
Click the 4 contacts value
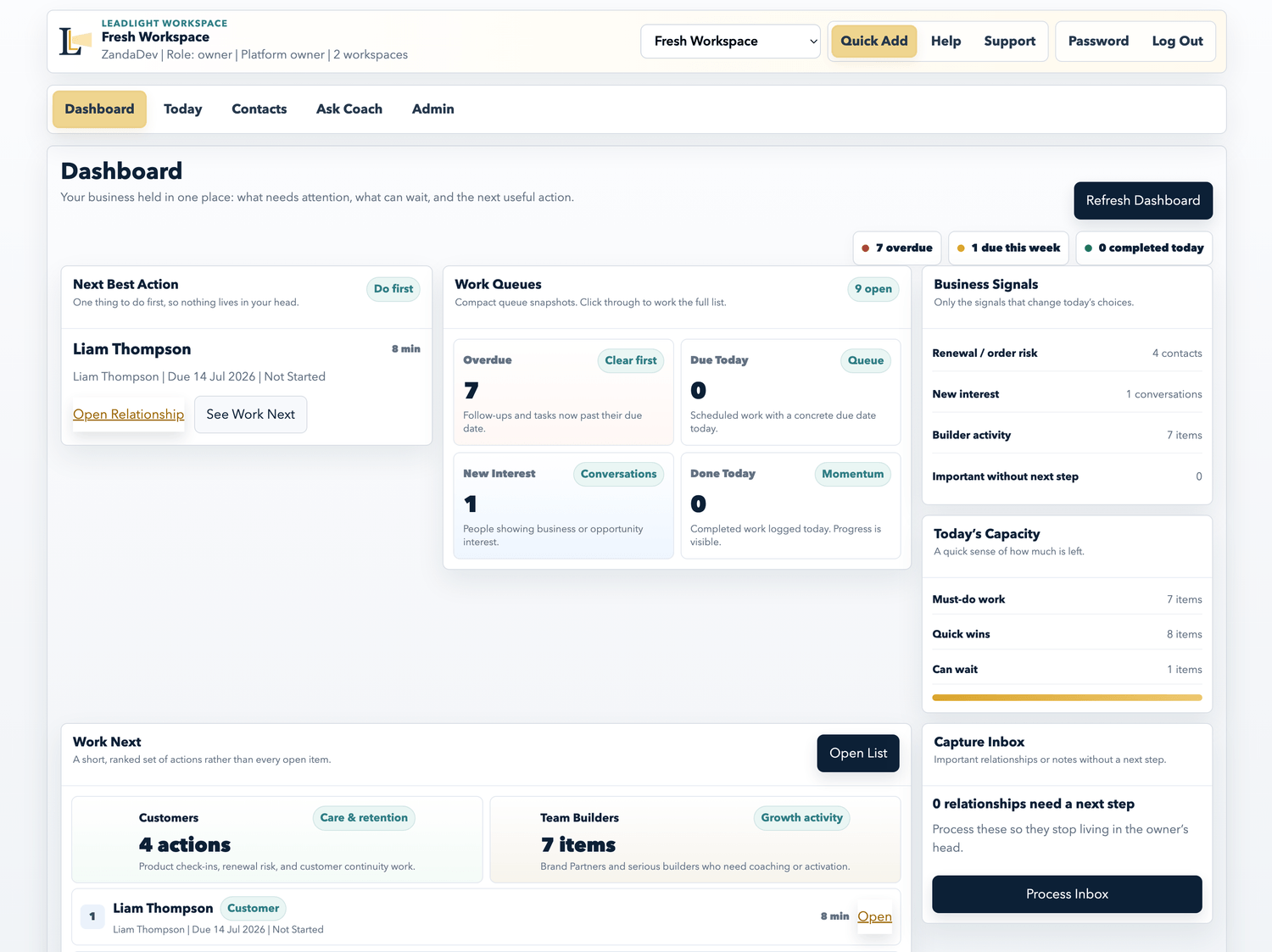[x=1177, y=354]
